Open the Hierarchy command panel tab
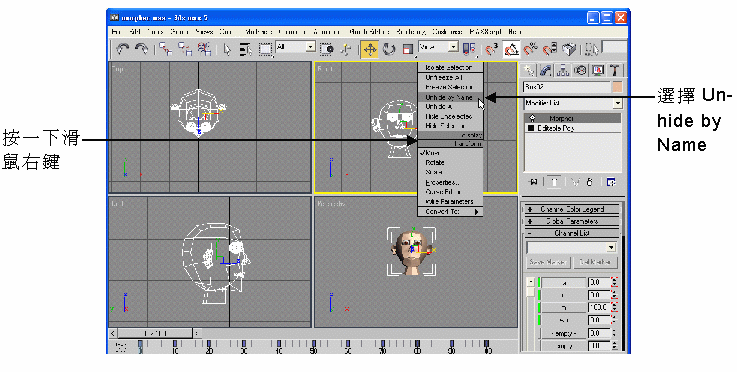The width and height of the screenshot is (737, 372). [x=563, y=71]
